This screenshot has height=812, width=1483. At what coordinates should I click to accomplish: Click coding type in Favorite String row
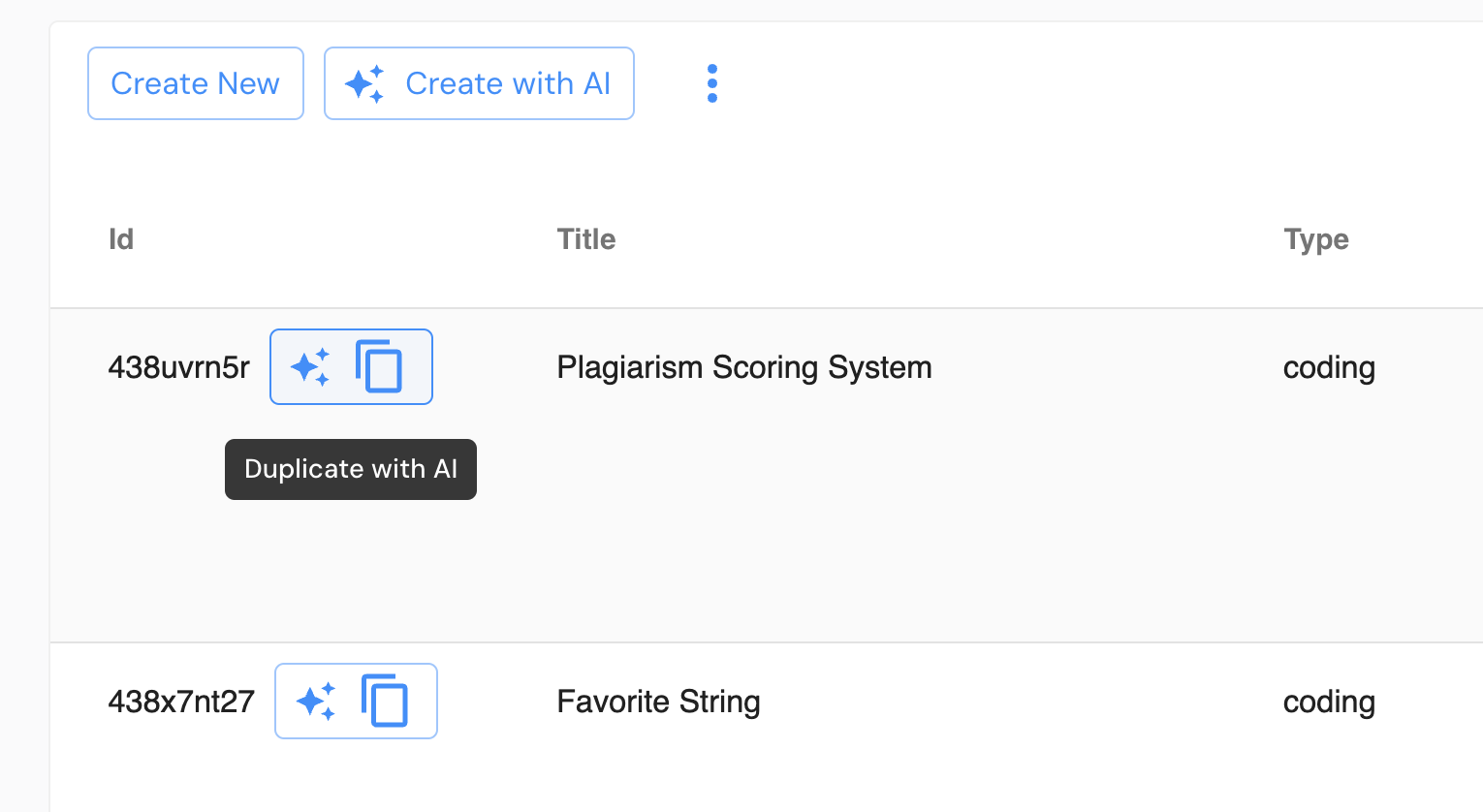coord(1329,702)
